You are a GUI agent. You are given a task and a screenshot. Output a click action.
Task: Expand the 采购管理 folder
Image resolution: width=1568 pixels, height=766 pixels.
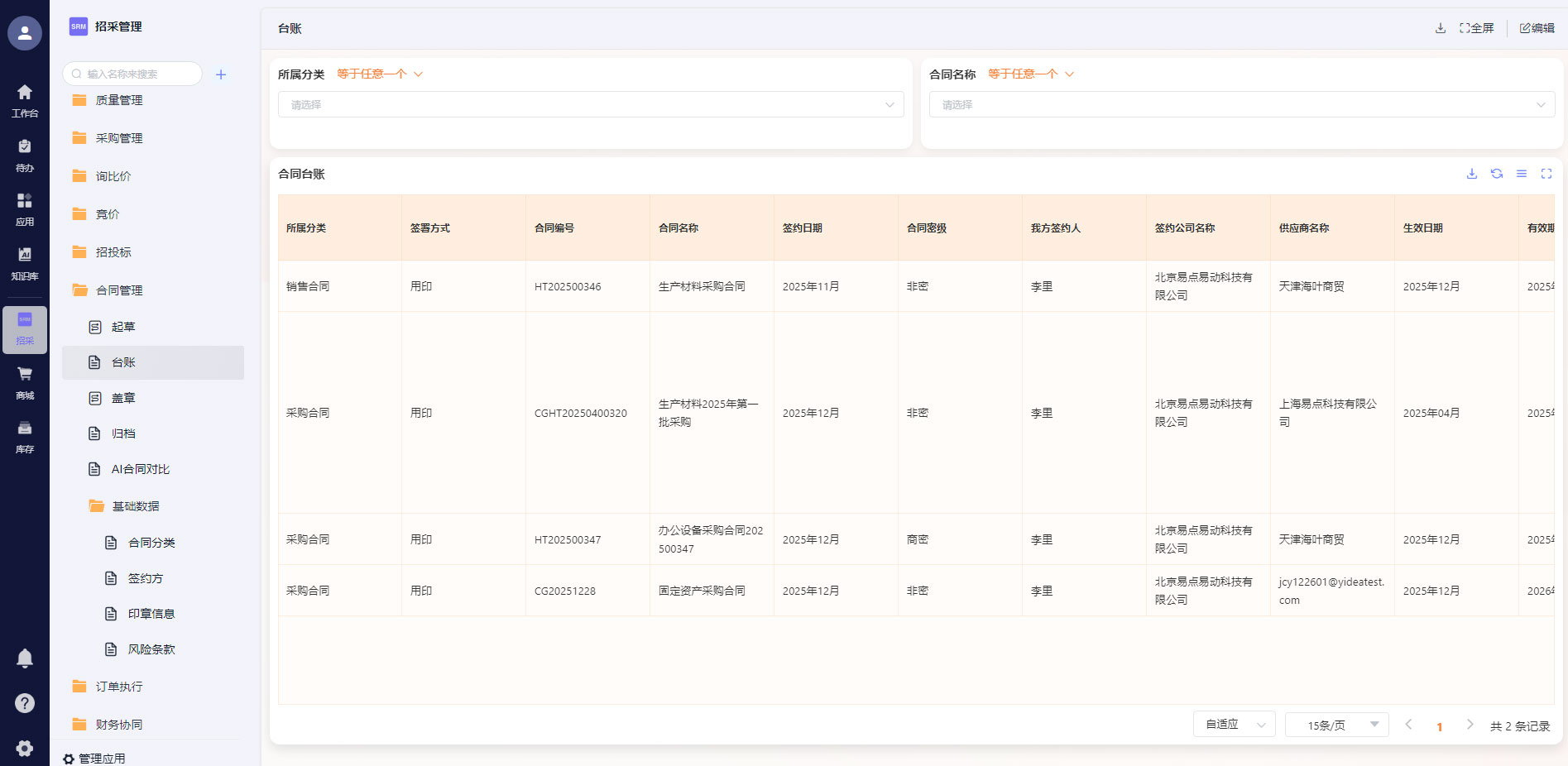119,138
